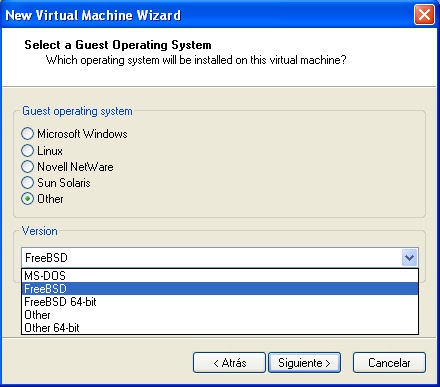The height and width of the screenshot is (387, 440).
Task: Continue with the Siguiente button
Action: pos(304,363)
